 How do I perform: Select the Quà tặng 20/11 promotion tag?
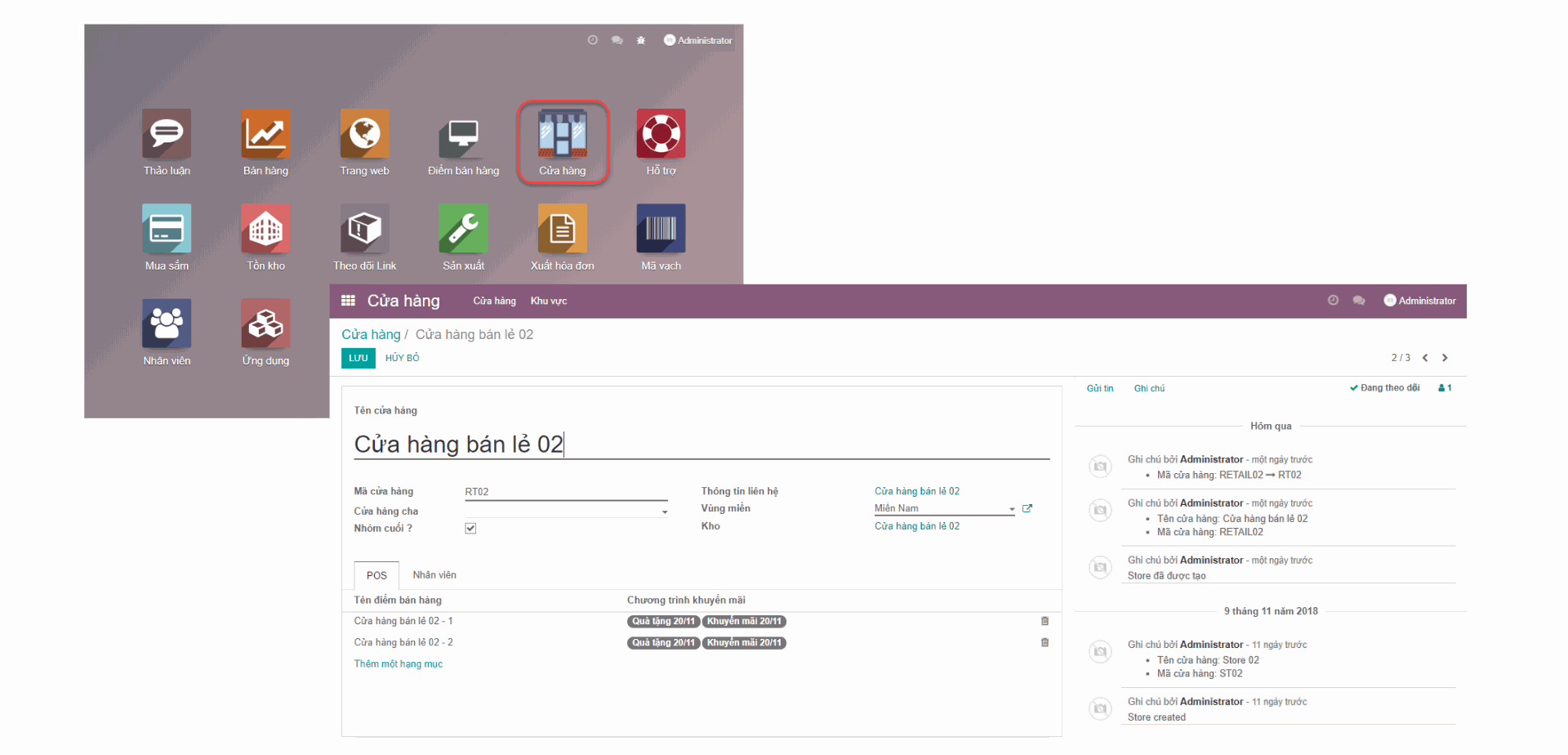pos(662,621)
